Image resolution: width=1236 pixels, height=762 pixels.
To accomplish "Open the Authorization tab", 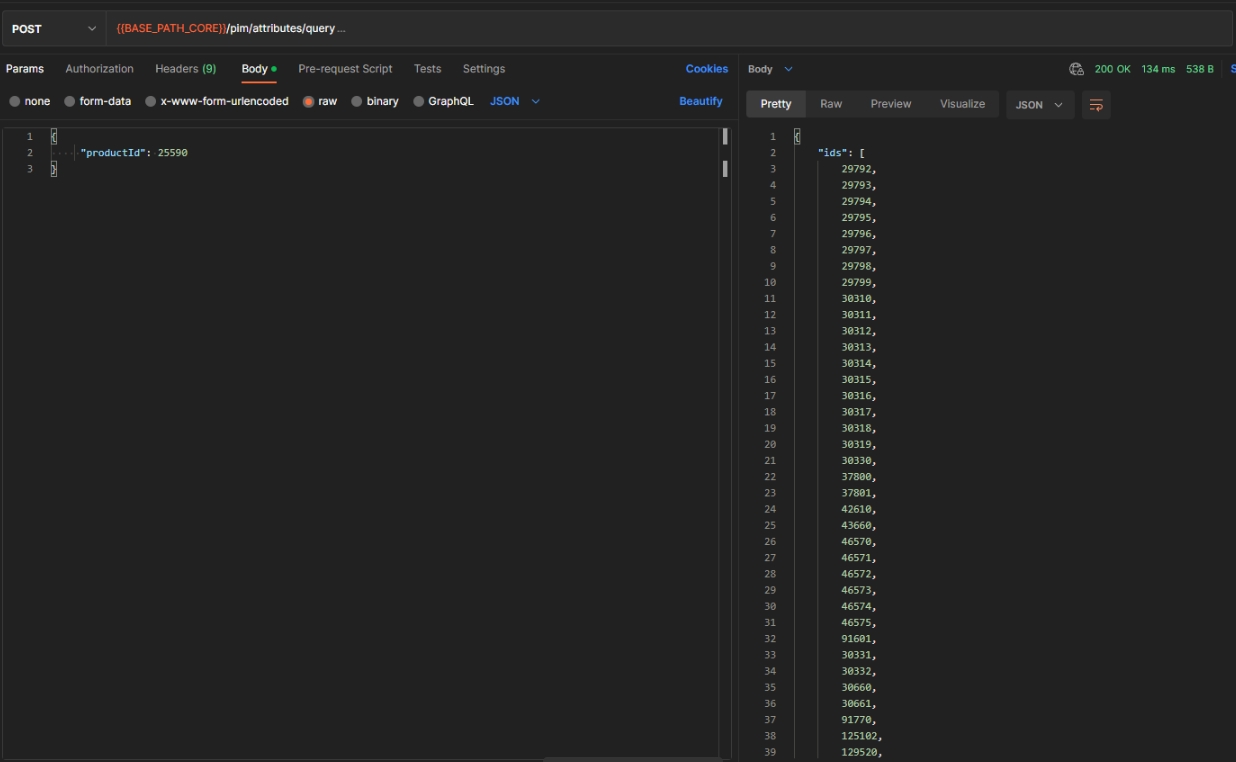I will point(99,69).
